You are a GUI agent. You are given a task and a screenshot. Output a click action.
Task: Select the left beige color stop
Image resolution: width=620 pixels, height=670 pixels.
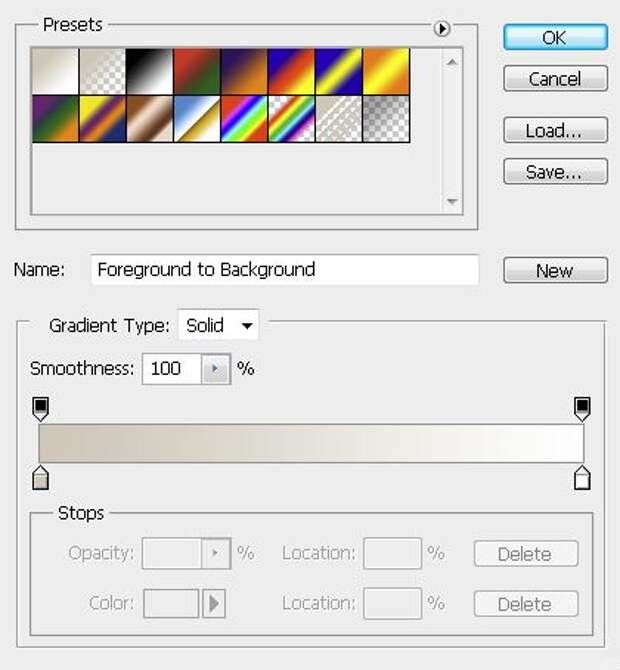pos(41,478)
